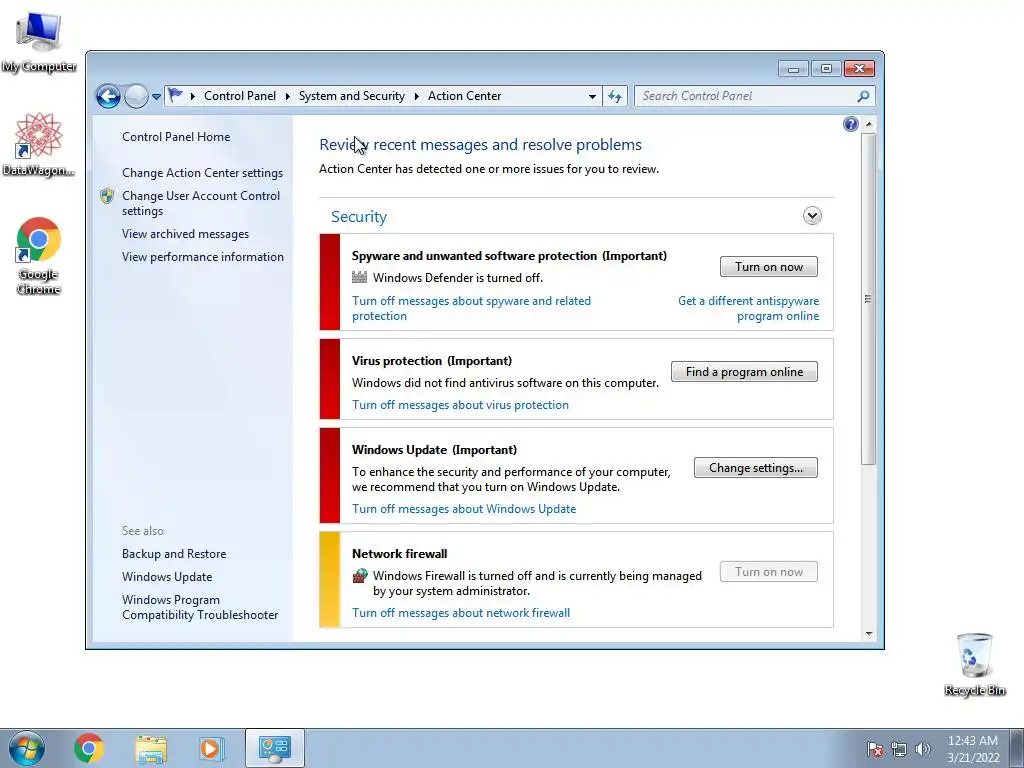Minimize the Action Center window
Image resolution: width=1024 pixels, height=768 pixels.
point(793,69)
